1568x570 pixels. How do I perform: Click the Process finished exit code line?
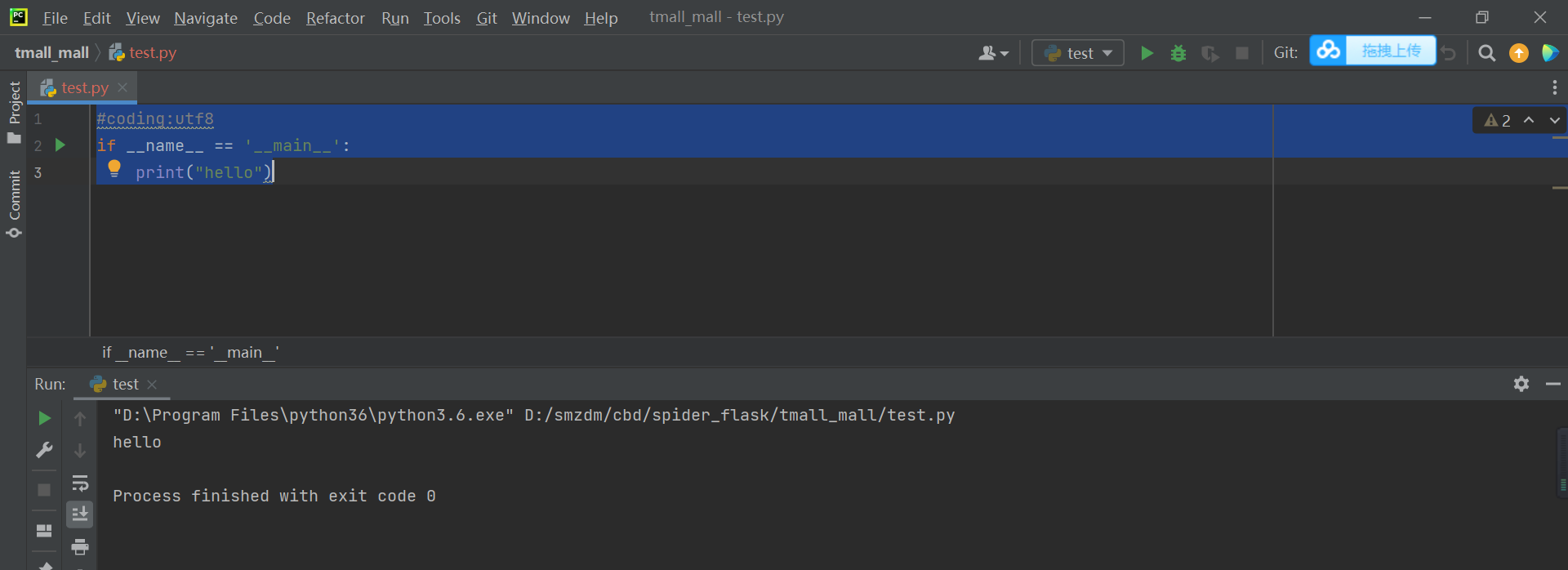(274, 496)
